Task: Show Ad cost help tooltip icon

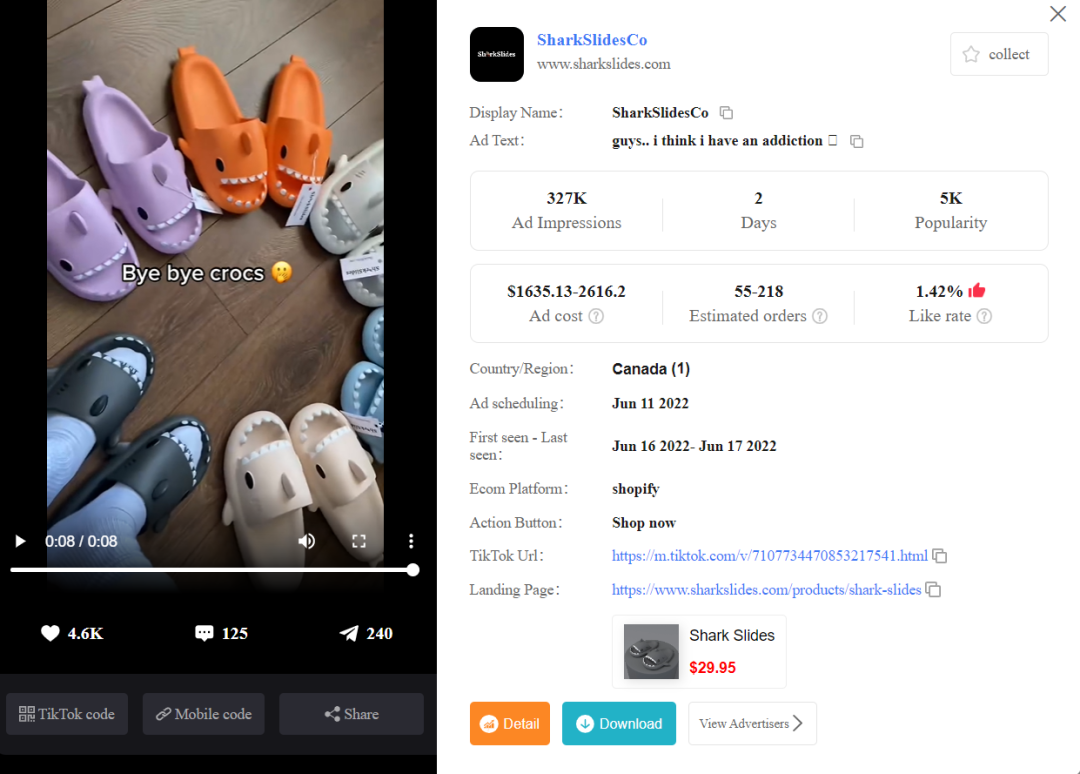Action: [x=596, y=316]
